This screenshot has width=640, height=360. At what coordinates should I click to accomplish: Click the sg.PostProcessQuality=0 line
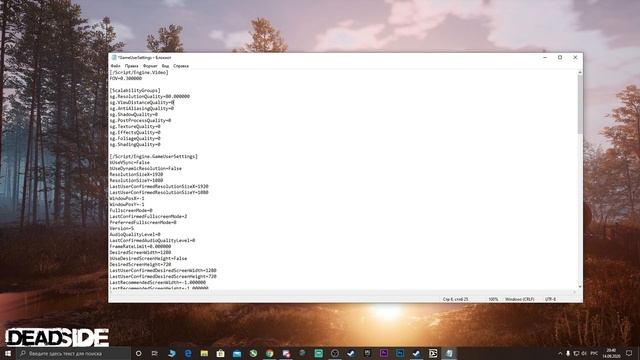[x=140, y=120]
